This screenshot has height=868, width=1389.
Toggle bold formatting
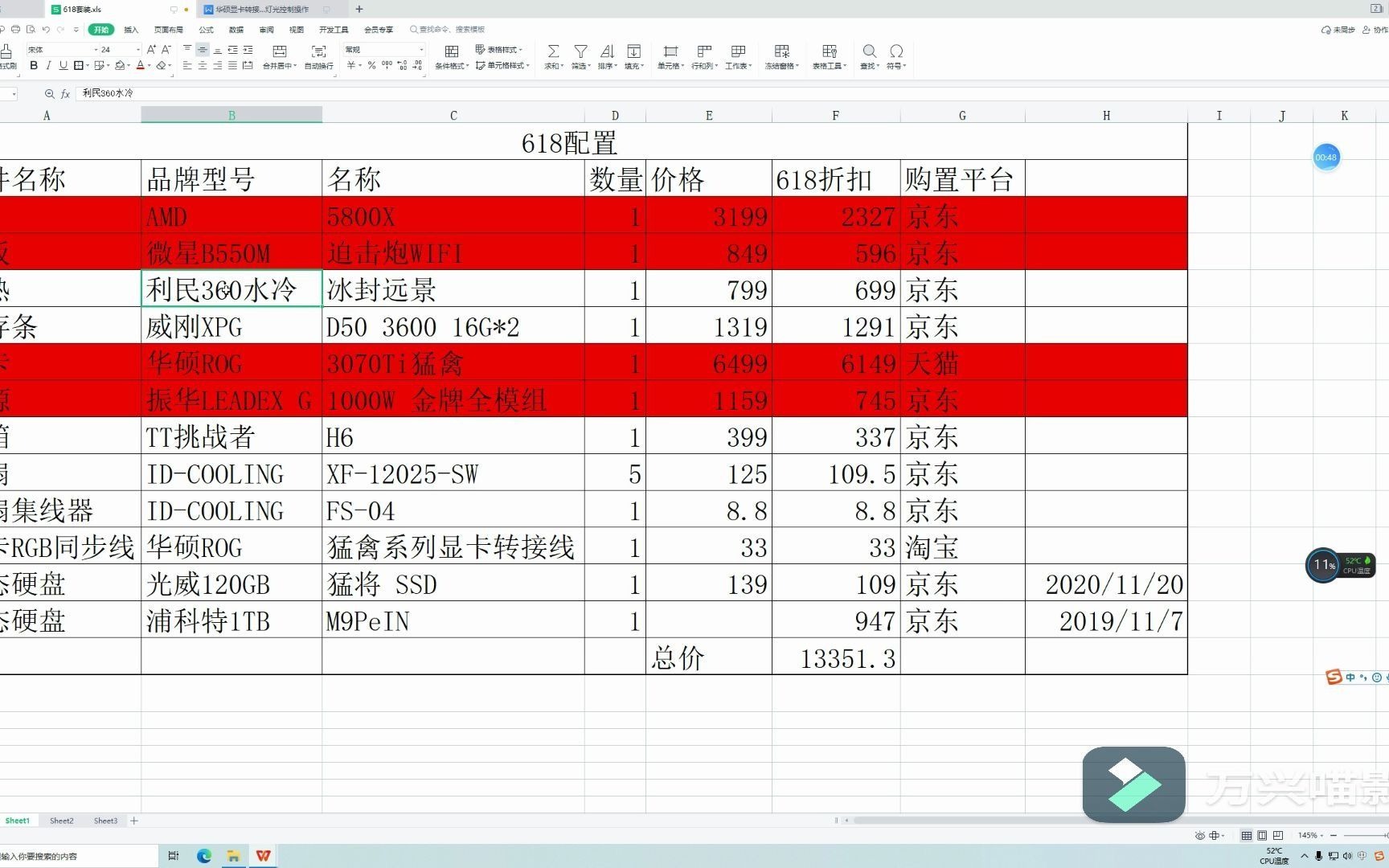pos(34,66)
